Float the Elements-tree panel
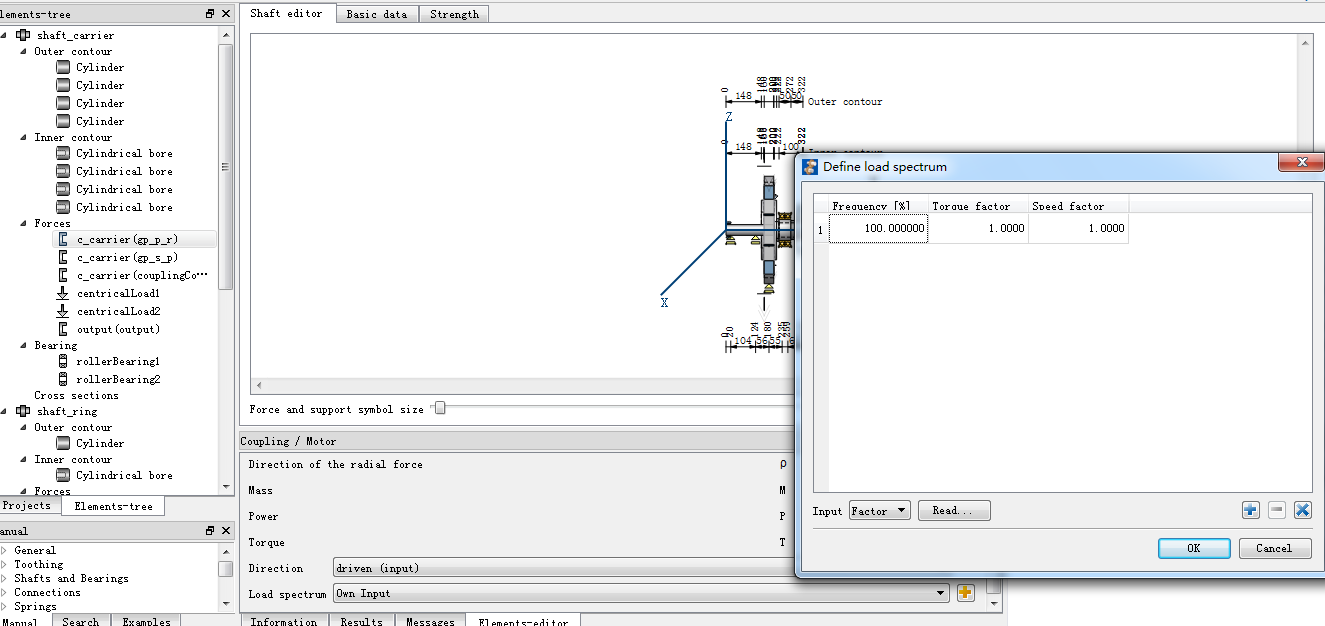Viewport: 1325px width, 626px height. [x=209, y=14]
